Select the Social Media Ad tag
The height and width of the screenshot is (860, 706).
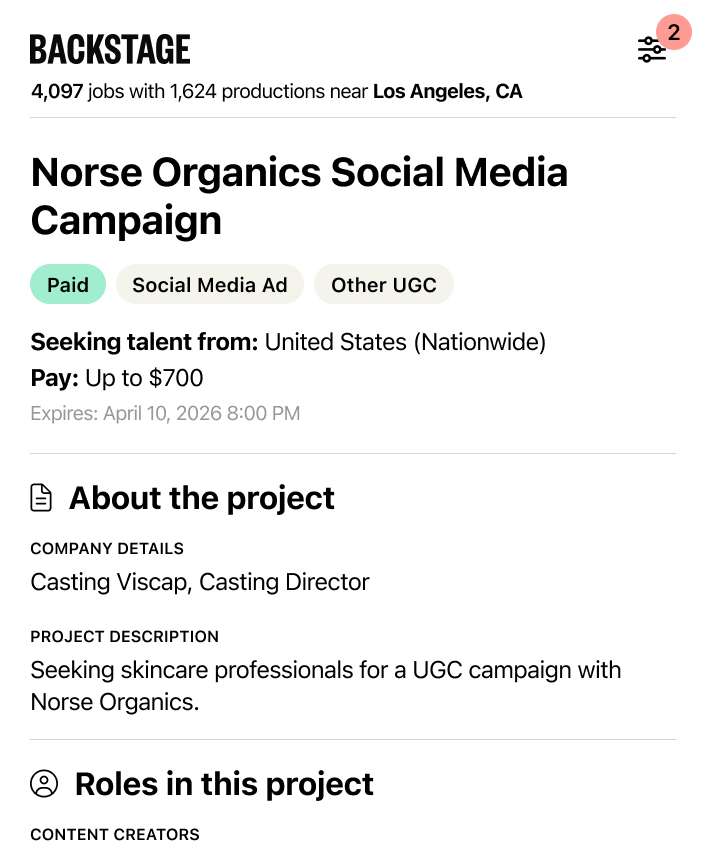click(210, 285)
